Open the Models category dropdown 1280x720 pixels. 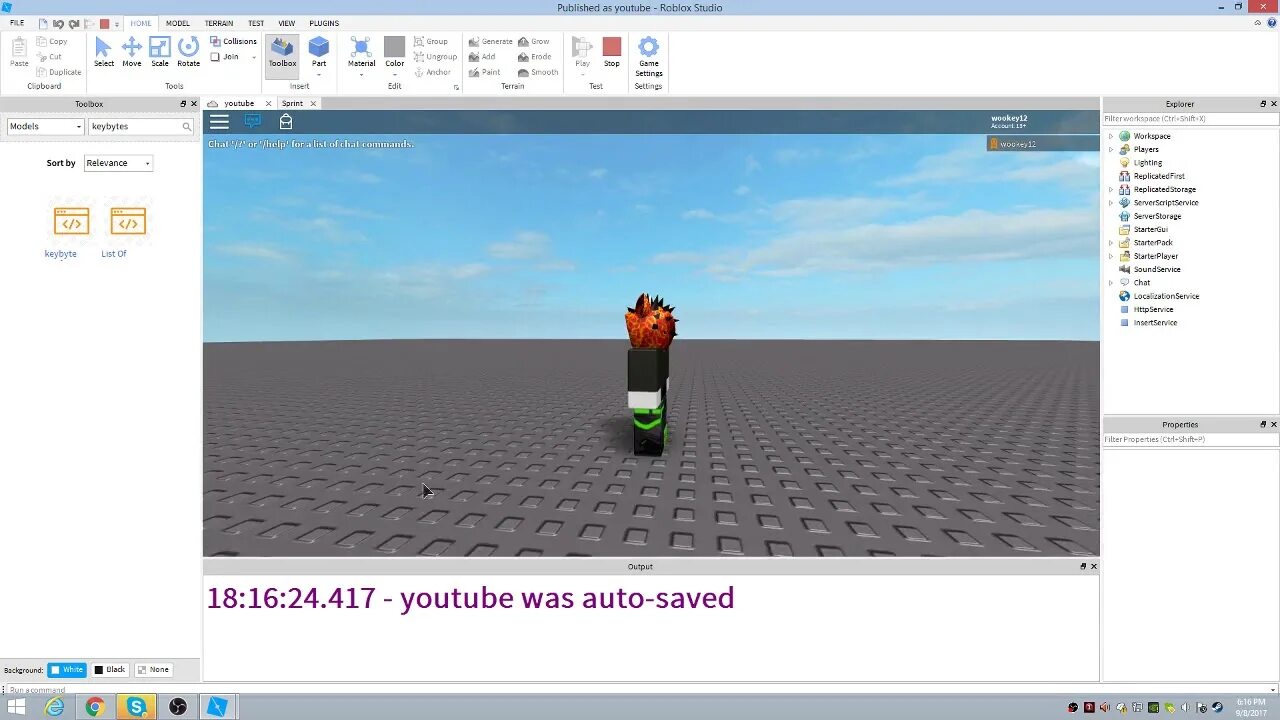[45, 127]
